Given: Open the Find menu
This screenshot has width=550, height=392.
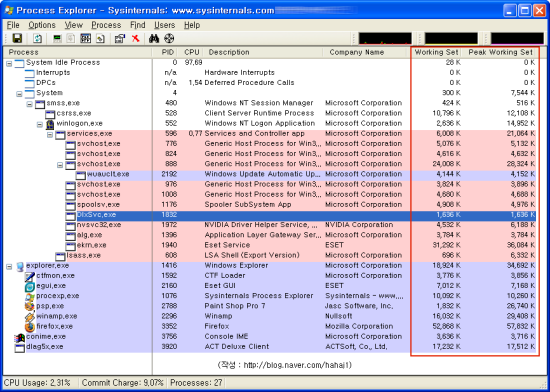Looking at the screenshot, I should [138, 25].
